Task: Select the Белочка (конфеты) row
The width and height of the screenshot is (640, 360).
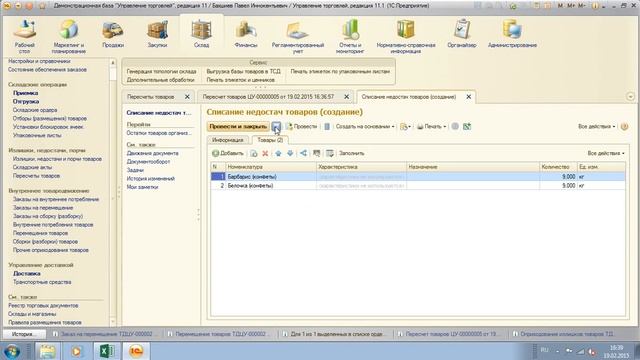Action: [x=418, y=186]
